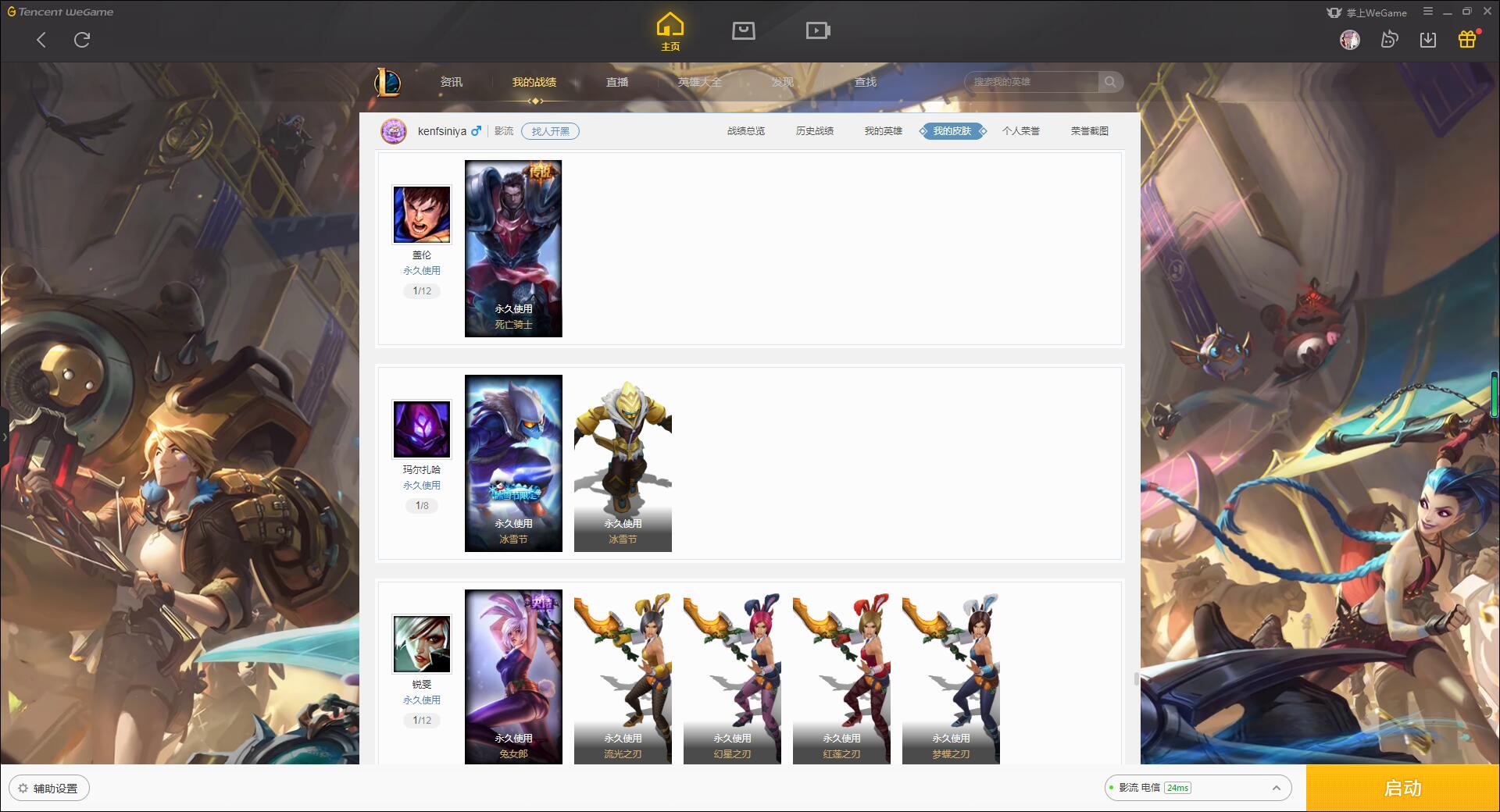Switch to 战绩总览 sub-tab
The height and width of the screenshot is (812, 1500).
click(x=746, y=131)
